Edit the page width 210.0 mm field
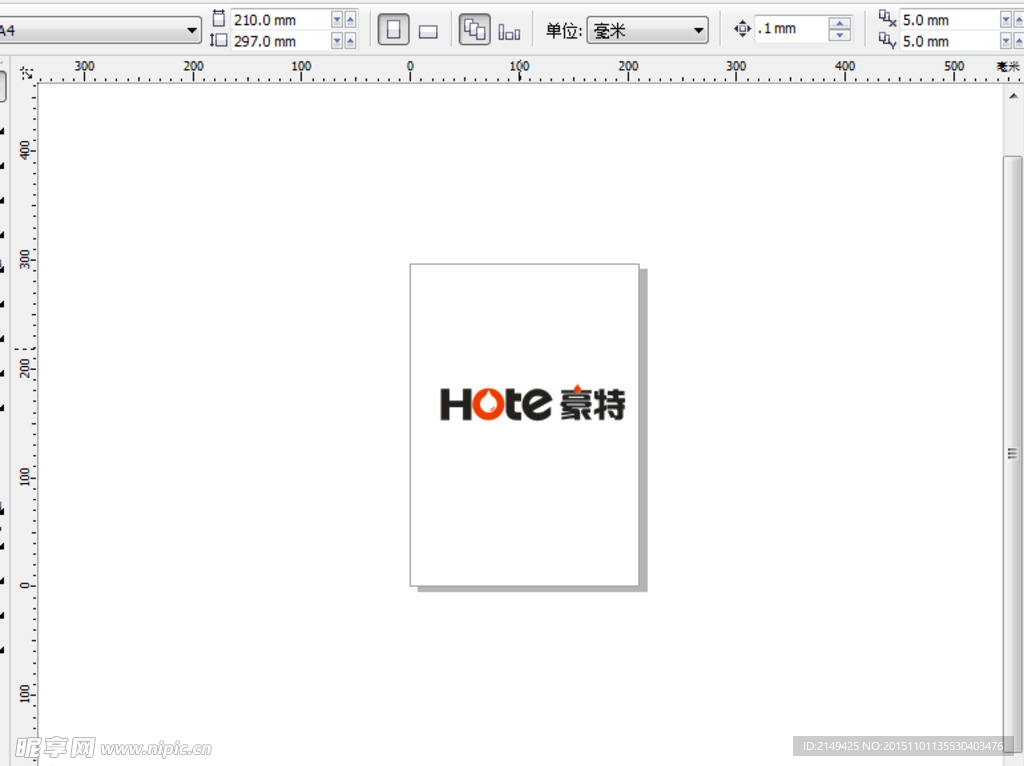 click(280, 20)
